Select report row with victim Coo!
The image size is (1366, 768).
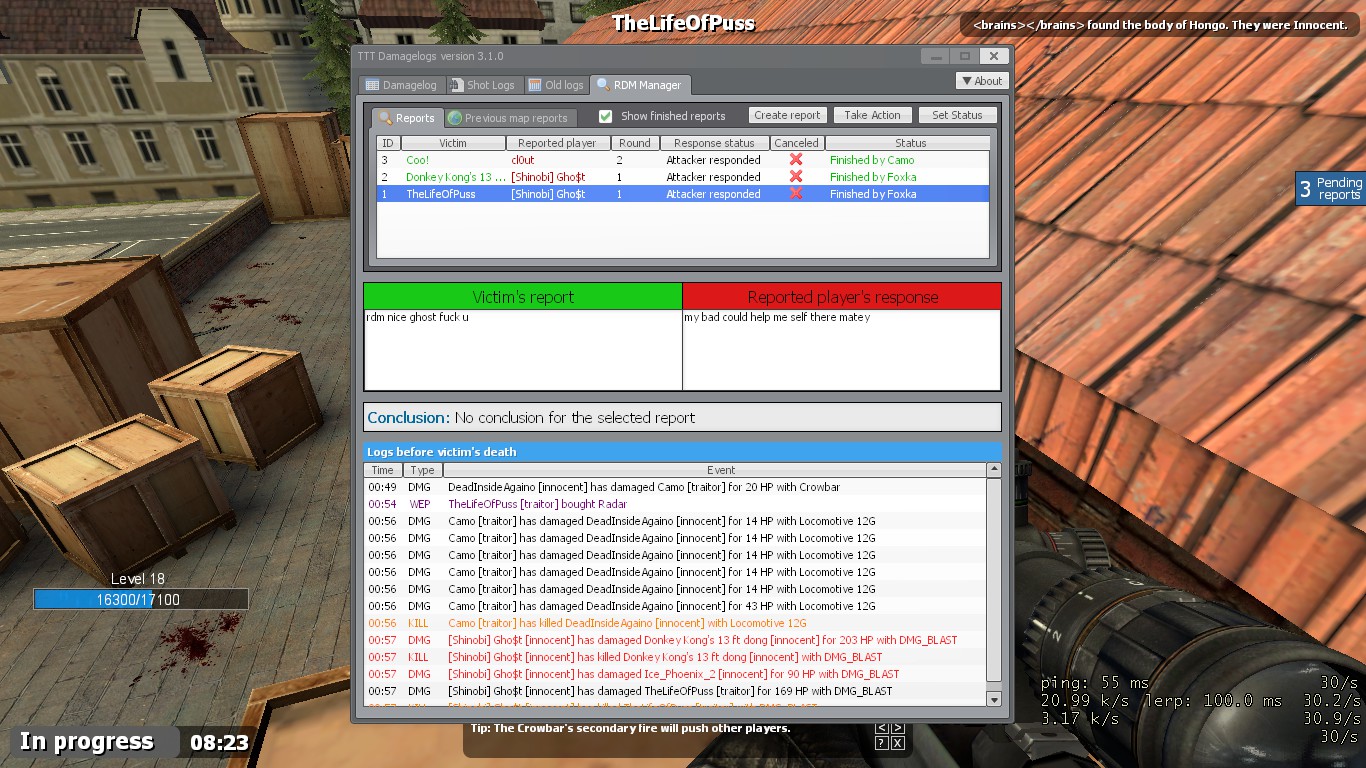(683, 160)
